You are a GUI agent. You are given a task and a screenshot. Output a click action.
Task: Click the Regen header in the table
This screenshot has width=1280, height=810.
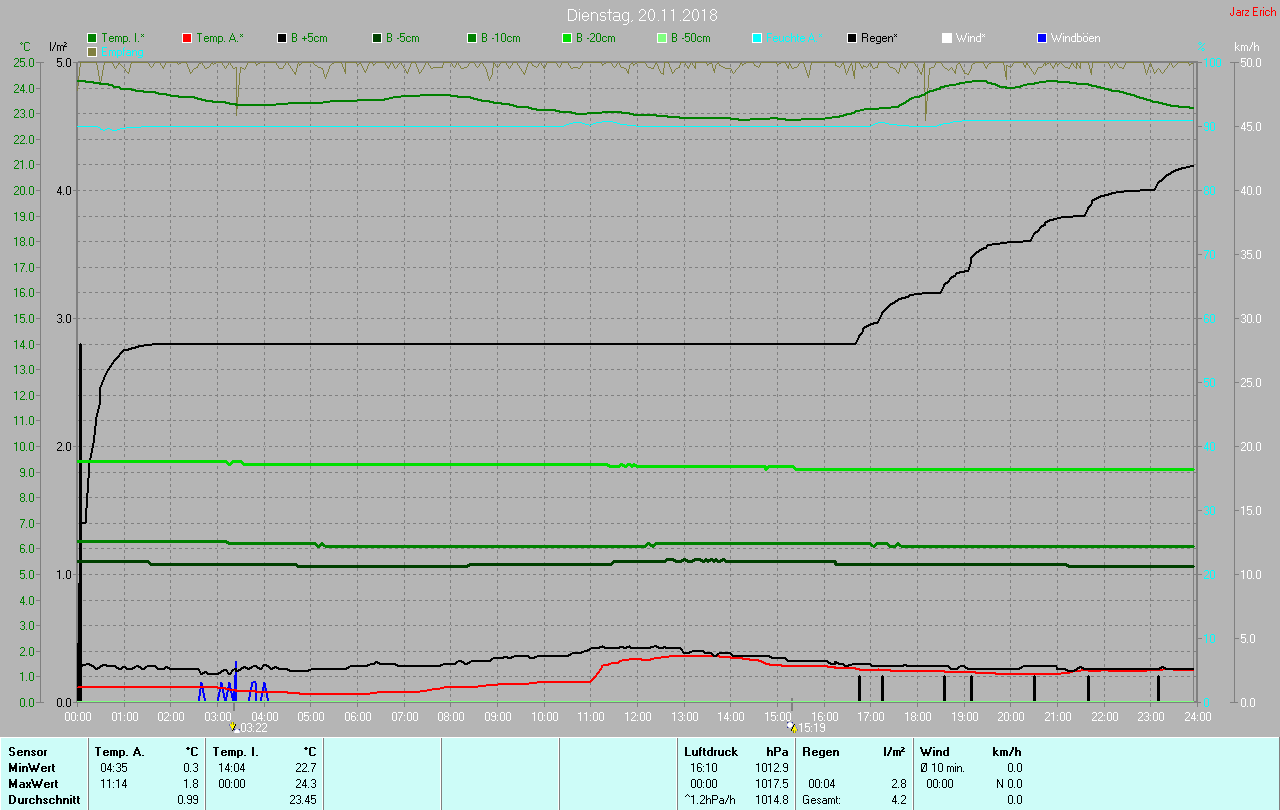pos(821,752)
